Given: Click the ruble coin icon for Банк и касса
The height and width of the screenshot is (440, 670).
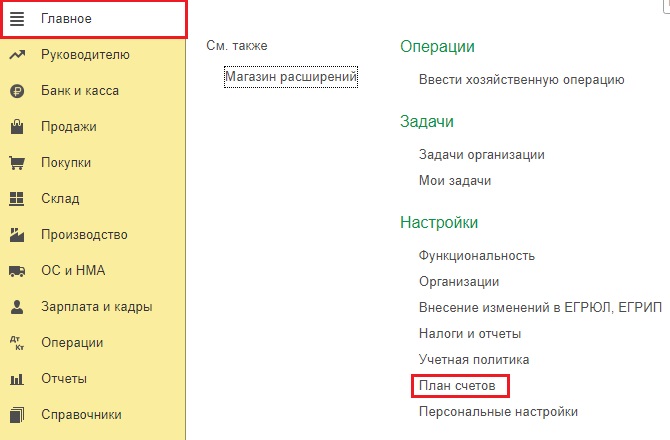Looking at the screenshot, I should [x=17, y=91].
